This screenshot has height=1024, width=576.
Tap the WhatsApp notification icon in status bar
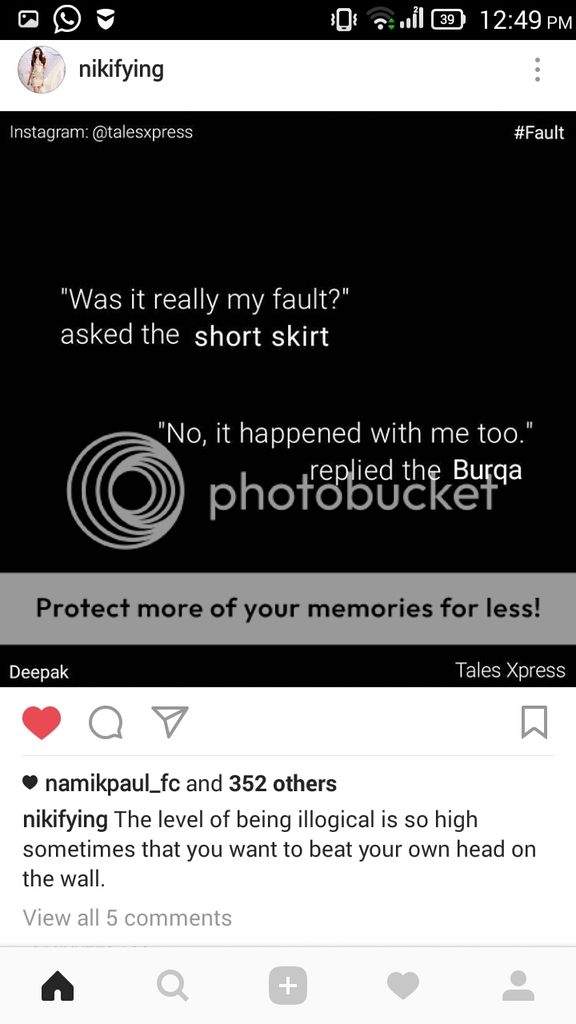pos(67,20)
